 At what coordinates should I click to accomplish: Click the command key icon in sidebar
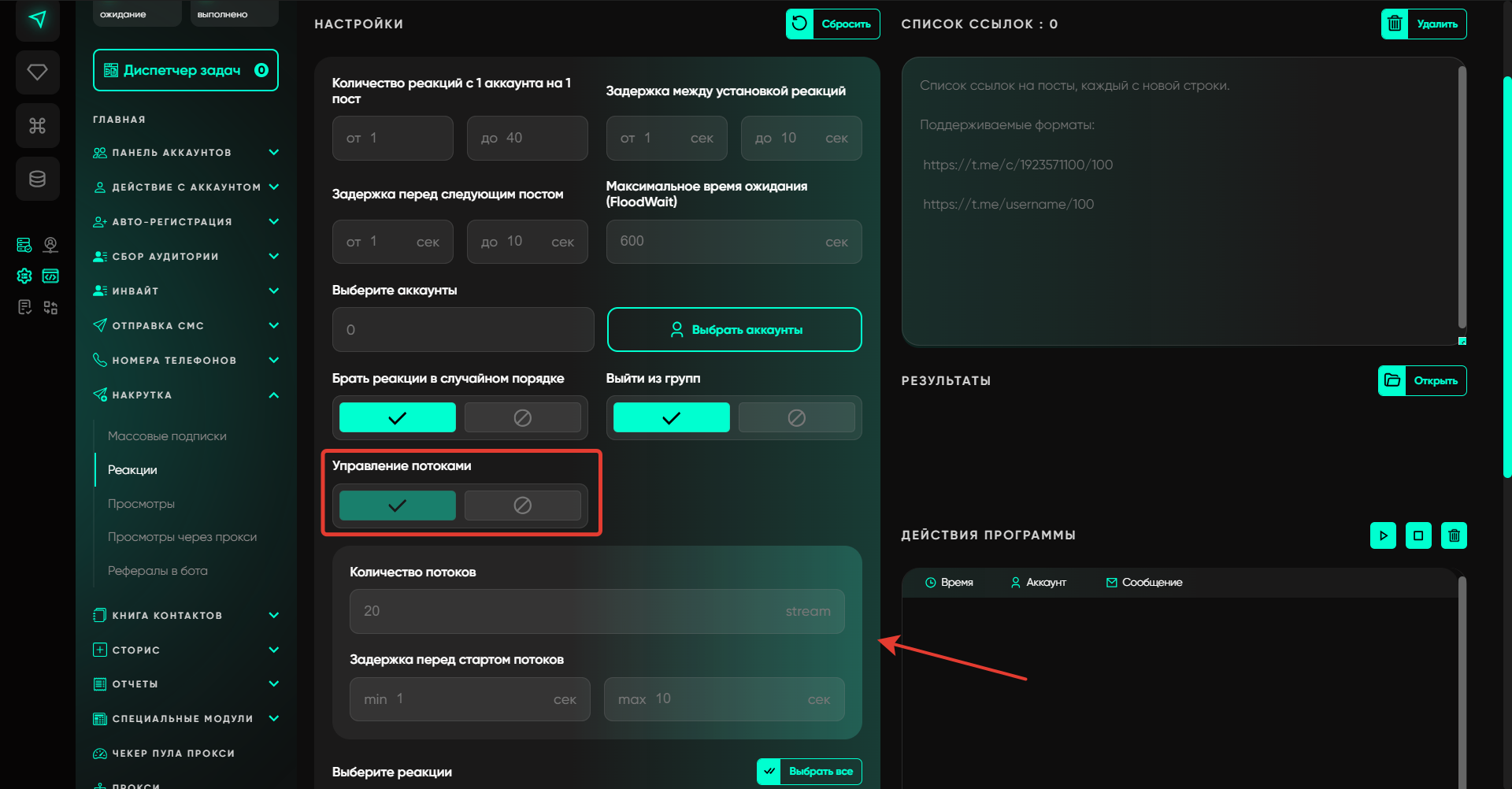[x=37, y=125]
